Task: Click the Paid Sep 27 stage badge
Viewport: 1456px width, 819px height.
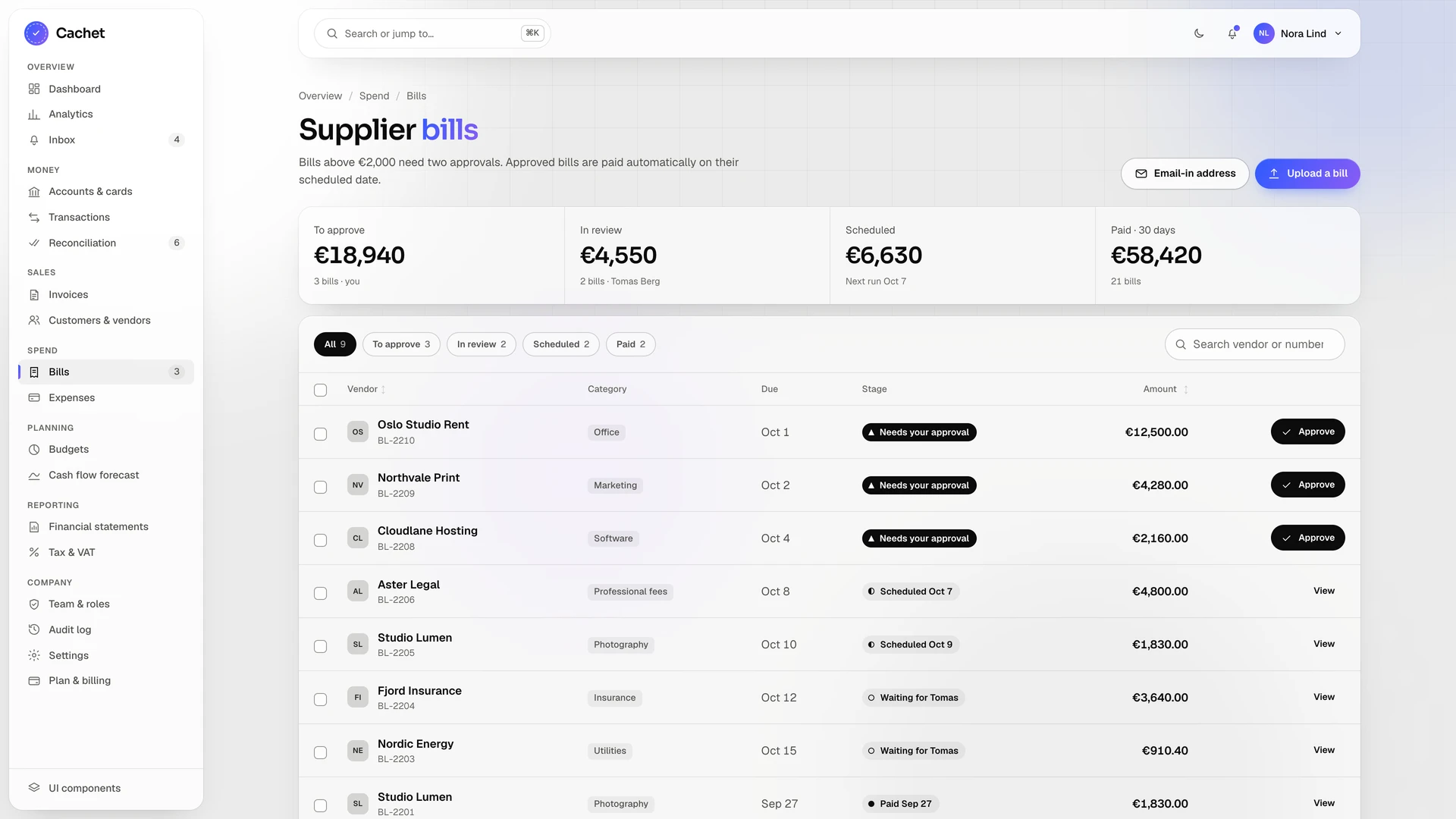Action: tap(900, 804)
